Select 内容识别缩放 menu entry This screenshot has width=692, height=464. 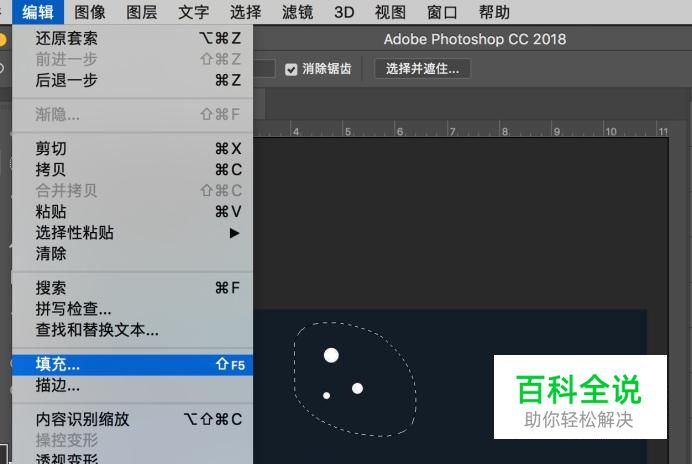pos(132,419)
